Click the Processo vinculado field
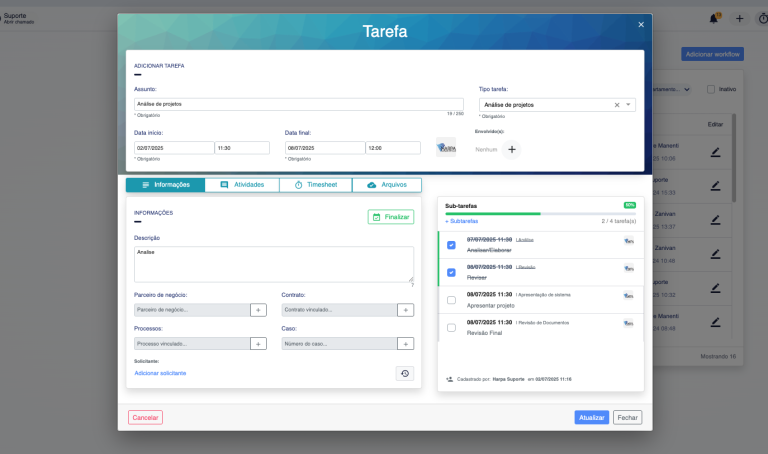Image resolution: width=768 pixels, height=454 pixels. [192, 344]
